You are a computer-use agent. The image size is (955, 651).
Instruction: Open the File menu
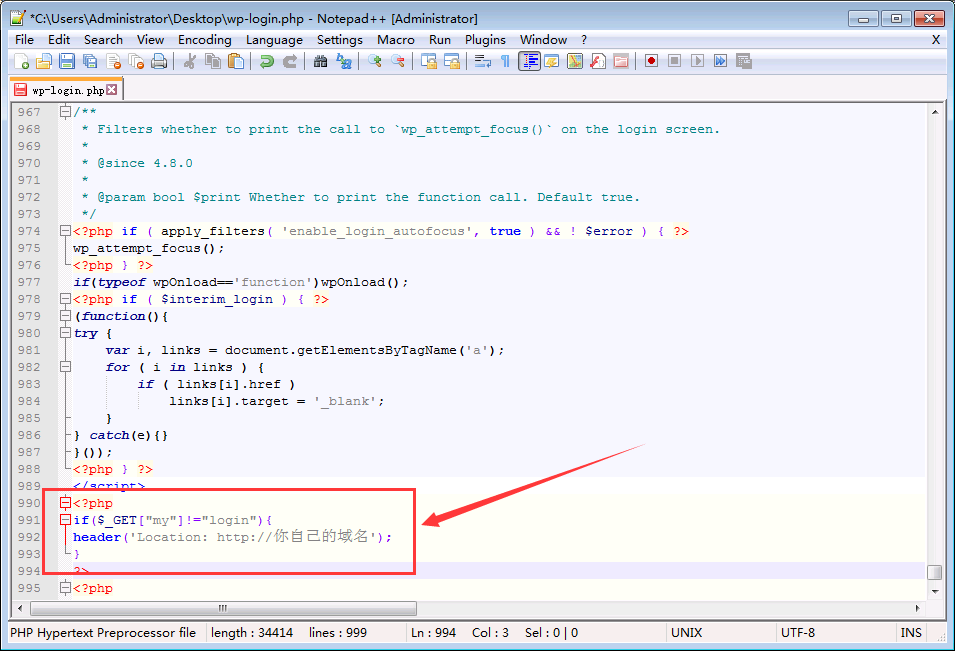24,40
